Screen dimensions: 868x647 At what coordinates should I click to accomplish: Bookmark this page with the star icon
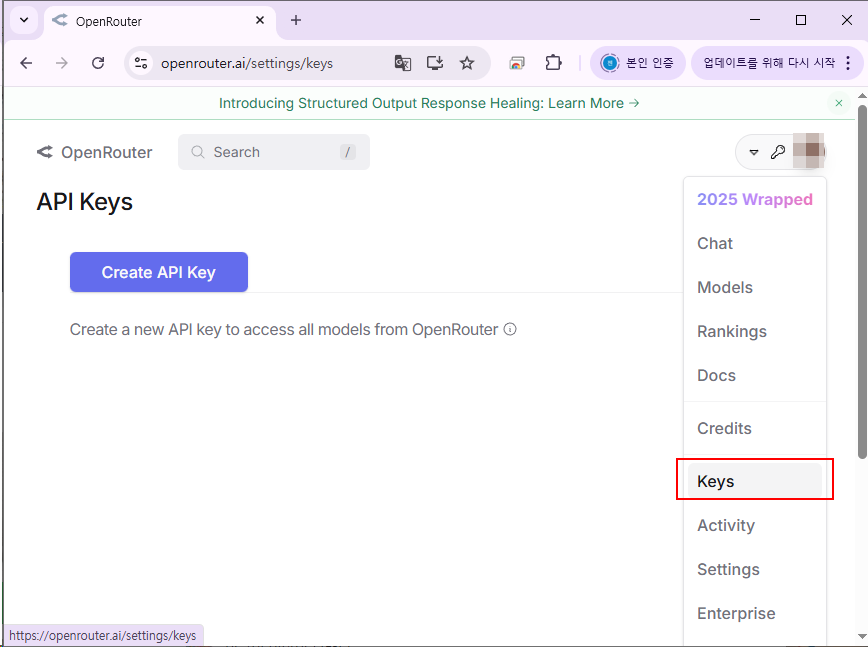[467, 63]
